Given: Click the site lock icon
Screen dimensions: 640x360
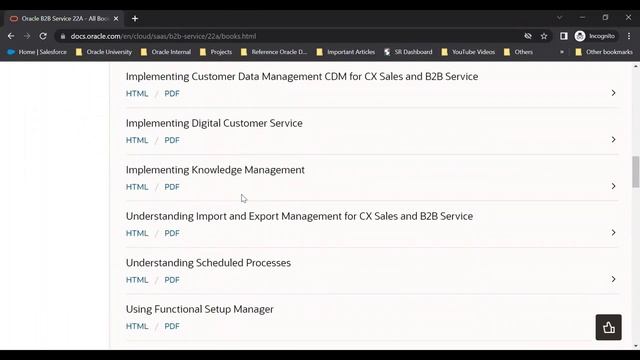Looking at the screenshot, I should click(63, 36).
